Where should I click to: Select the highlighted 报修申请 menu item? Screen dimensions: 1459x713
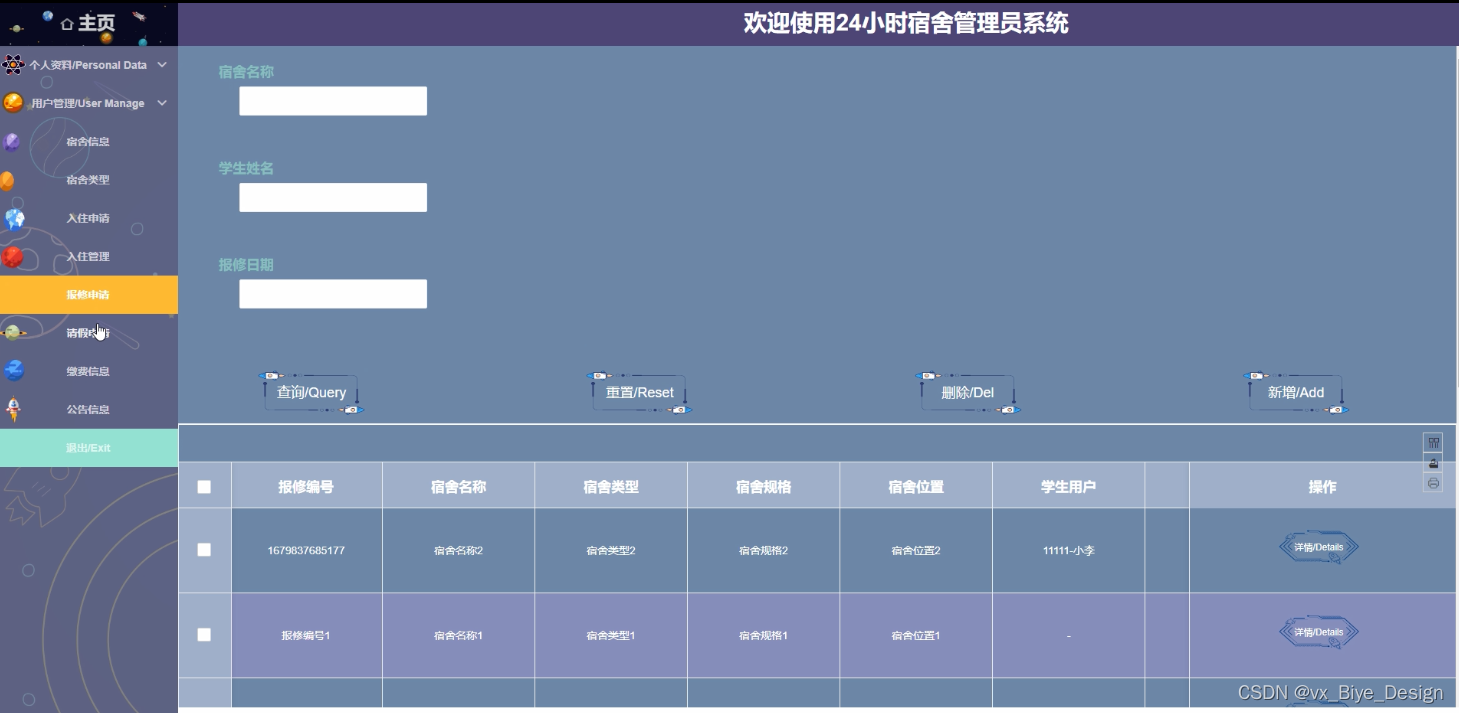point(88,295)
